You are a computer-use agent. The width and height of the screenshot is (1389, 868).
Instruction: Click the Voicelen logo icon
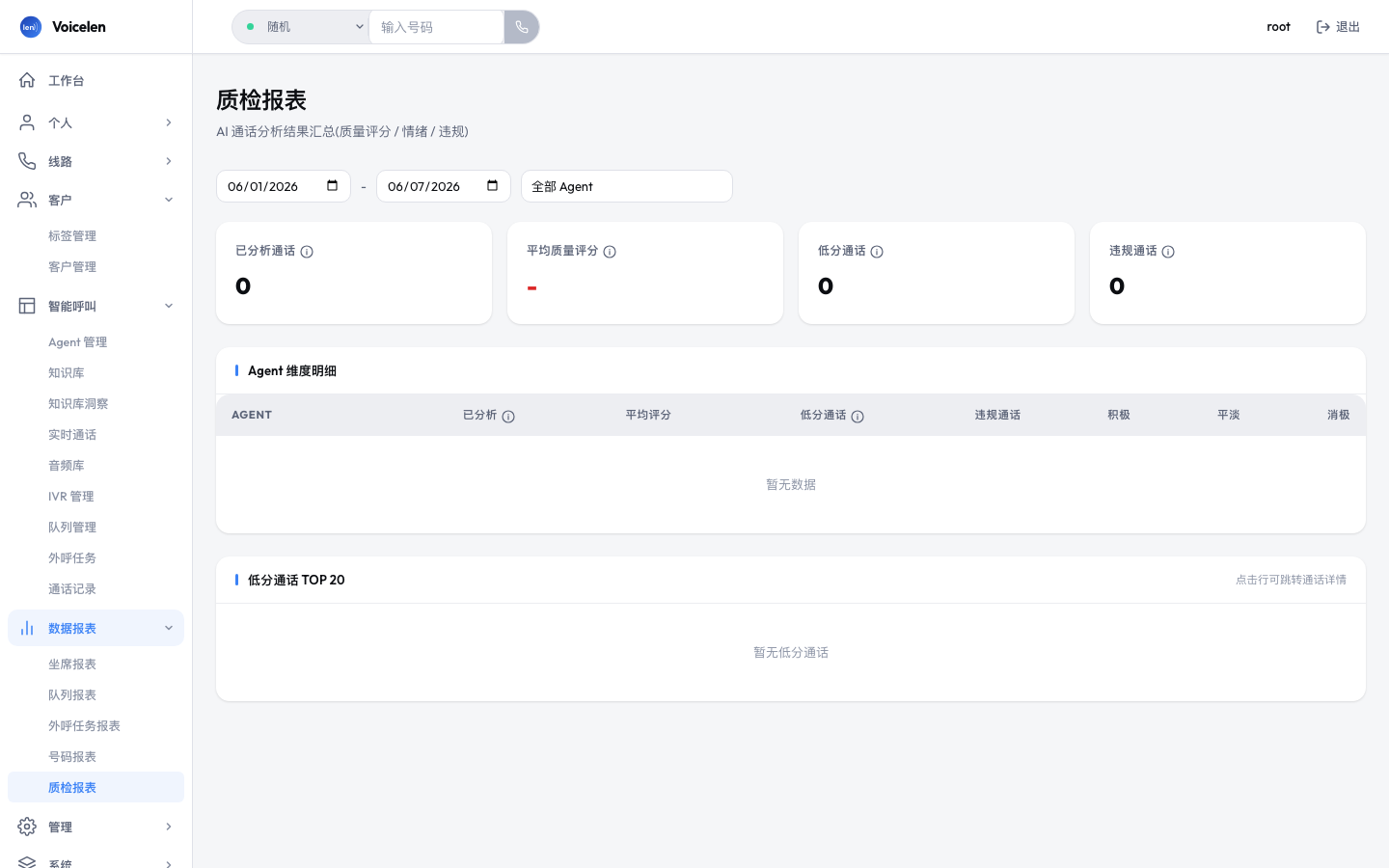[31, 27]
